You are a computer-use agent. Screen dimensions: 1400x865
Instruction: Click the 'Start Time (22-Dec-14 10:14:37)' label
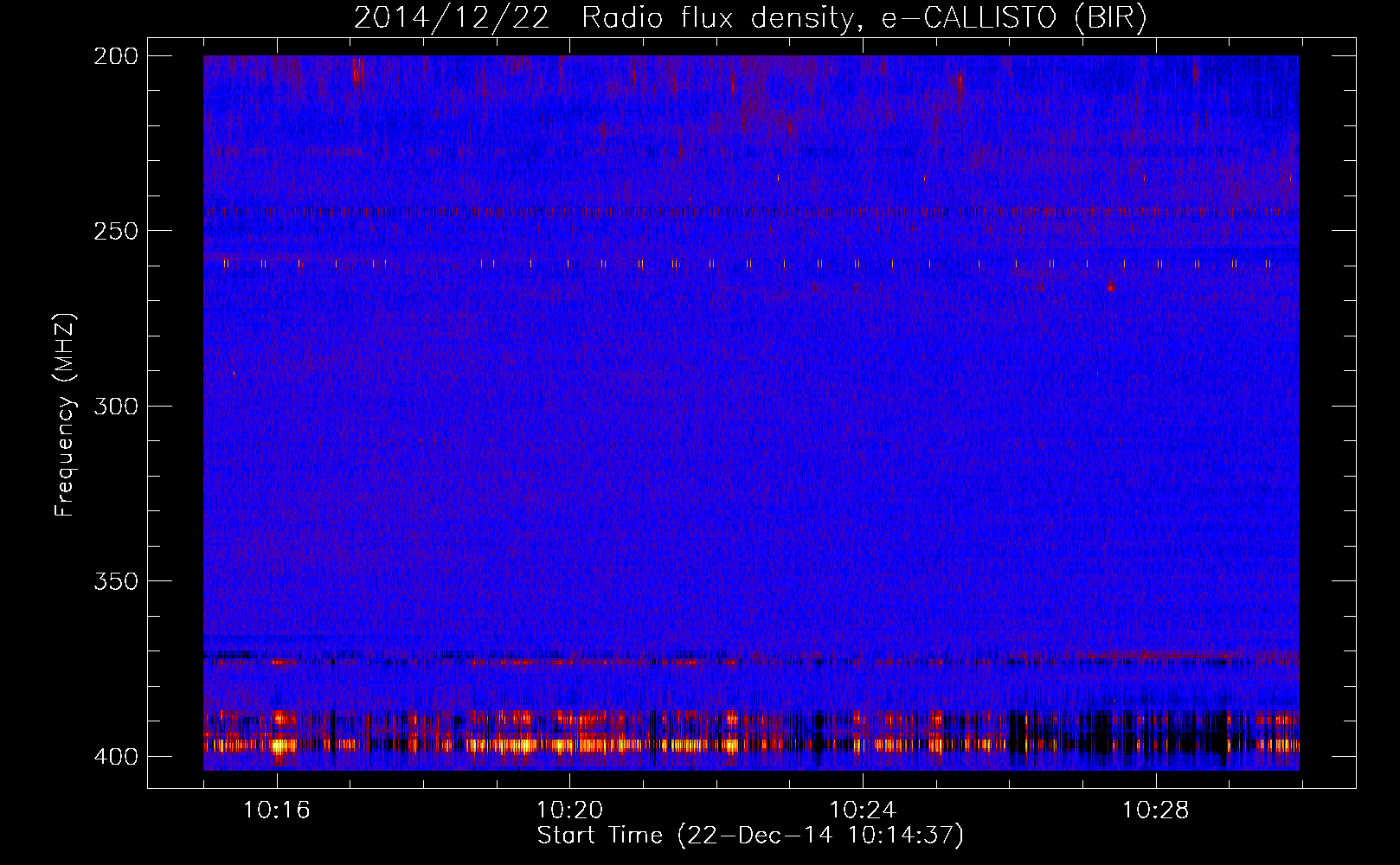[750, 836]
